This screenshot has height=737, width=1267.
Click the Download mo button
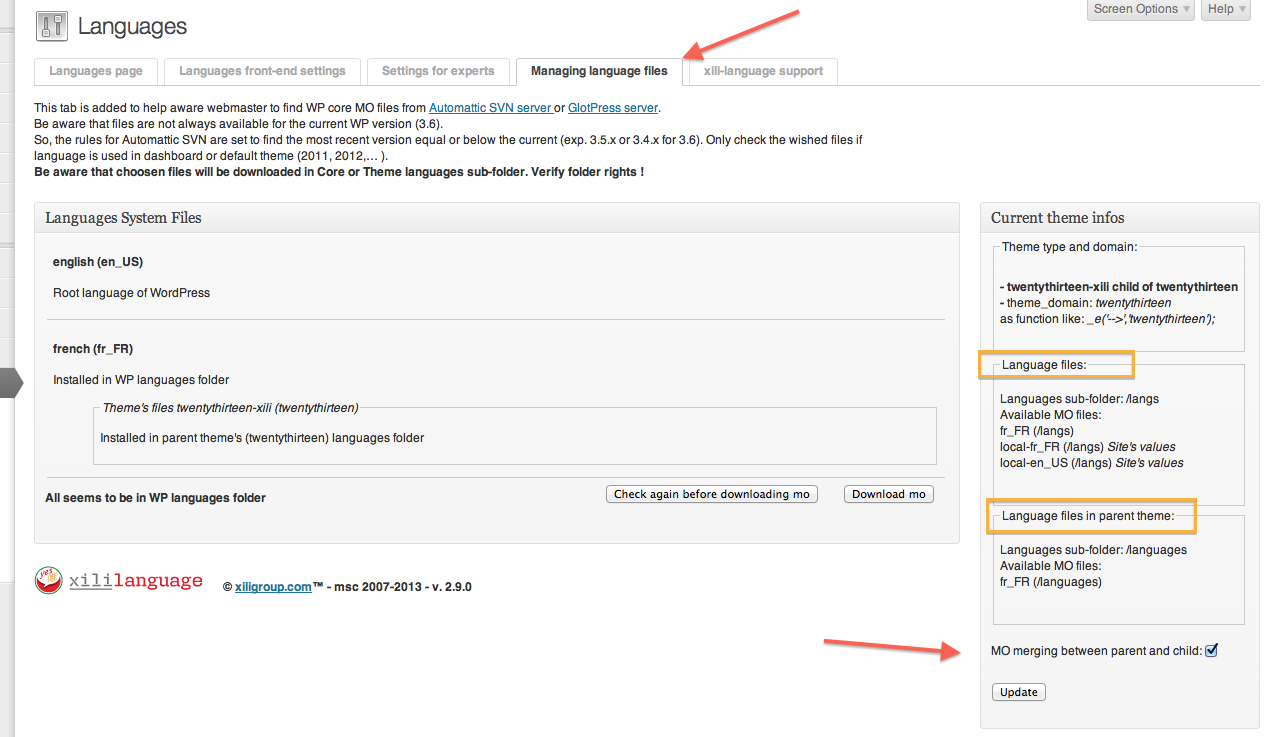tap(889, 494)
